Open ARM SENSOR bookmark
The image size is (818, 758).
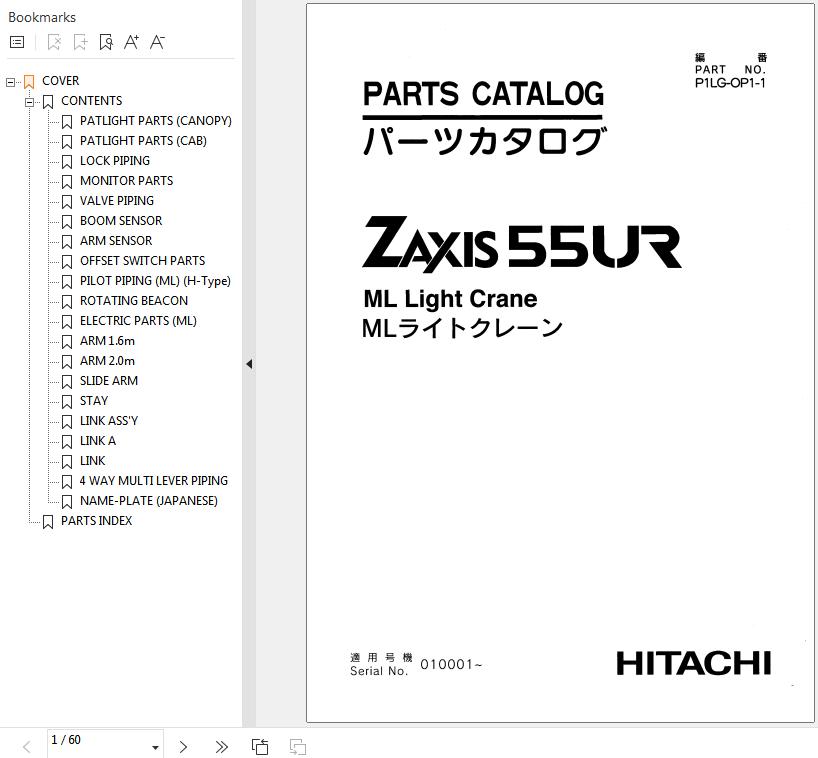click(x=116, y=240)
